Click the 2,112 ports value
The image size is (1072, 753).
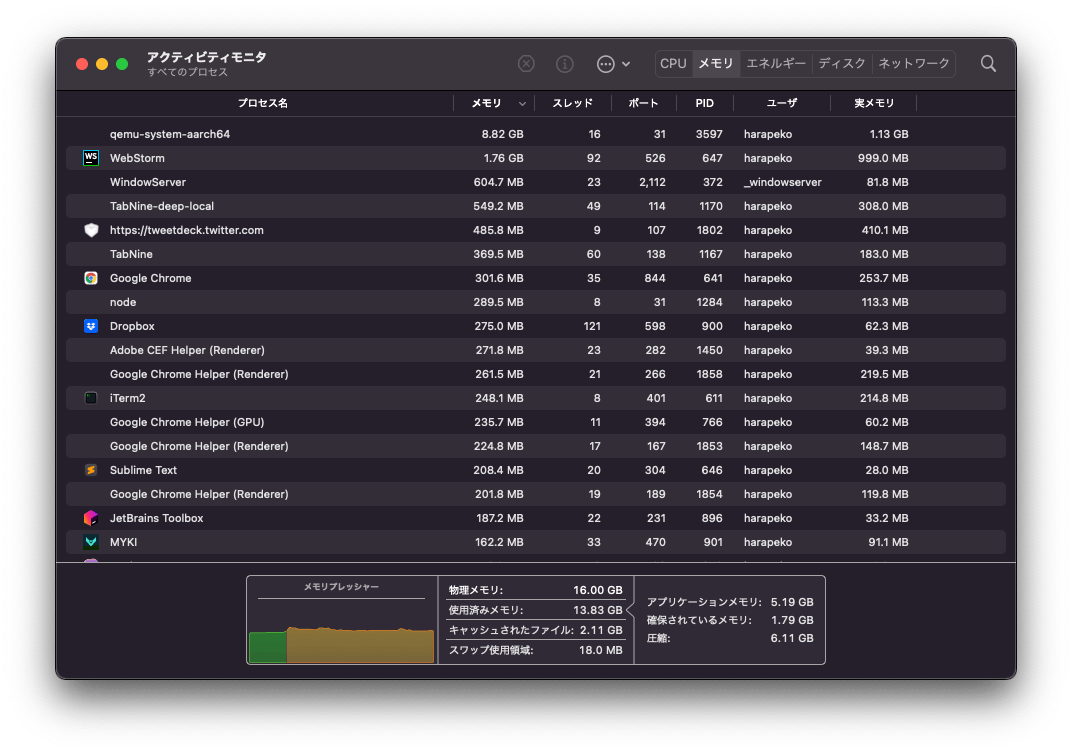click(652, 182)
